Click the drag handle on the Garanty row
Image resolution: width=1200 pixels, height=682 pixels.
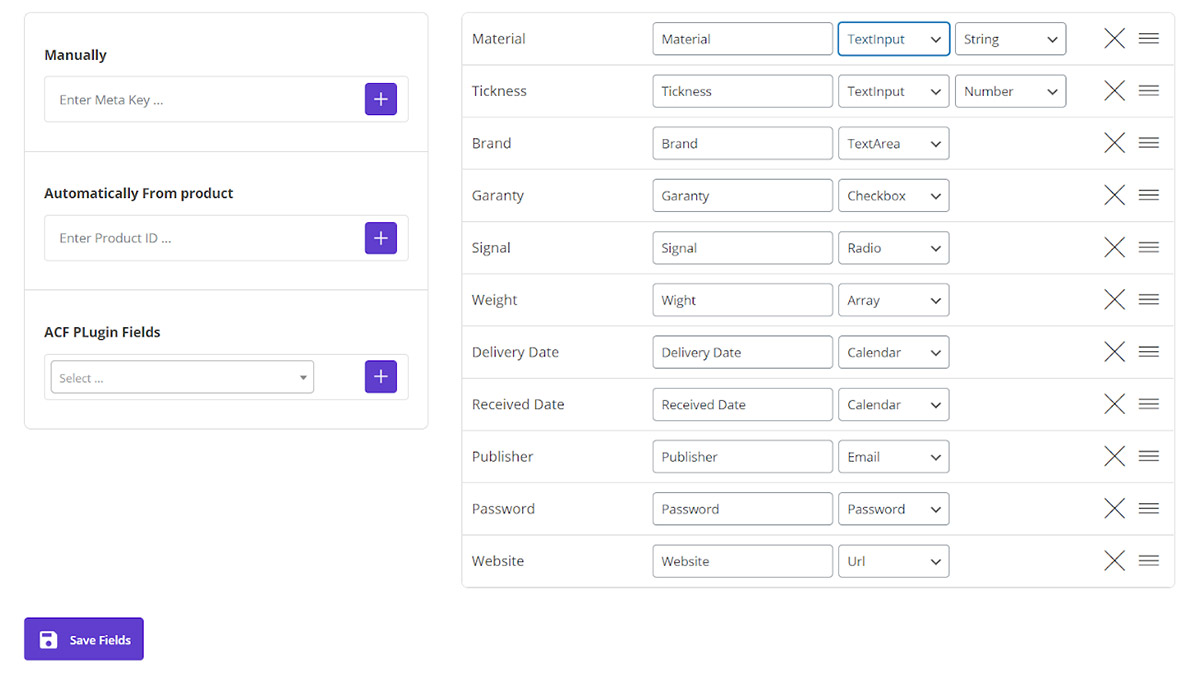[x=1149, y=195]
